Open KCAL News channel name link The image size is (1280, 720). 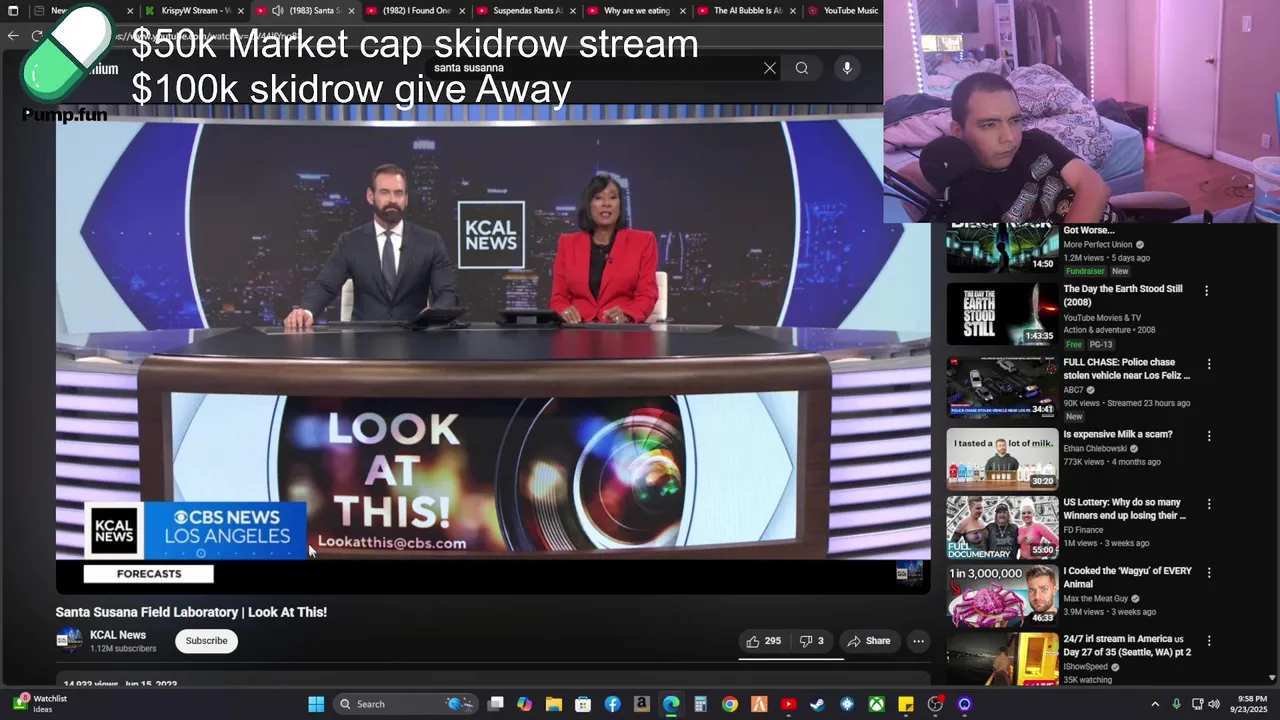click(118, 635)
